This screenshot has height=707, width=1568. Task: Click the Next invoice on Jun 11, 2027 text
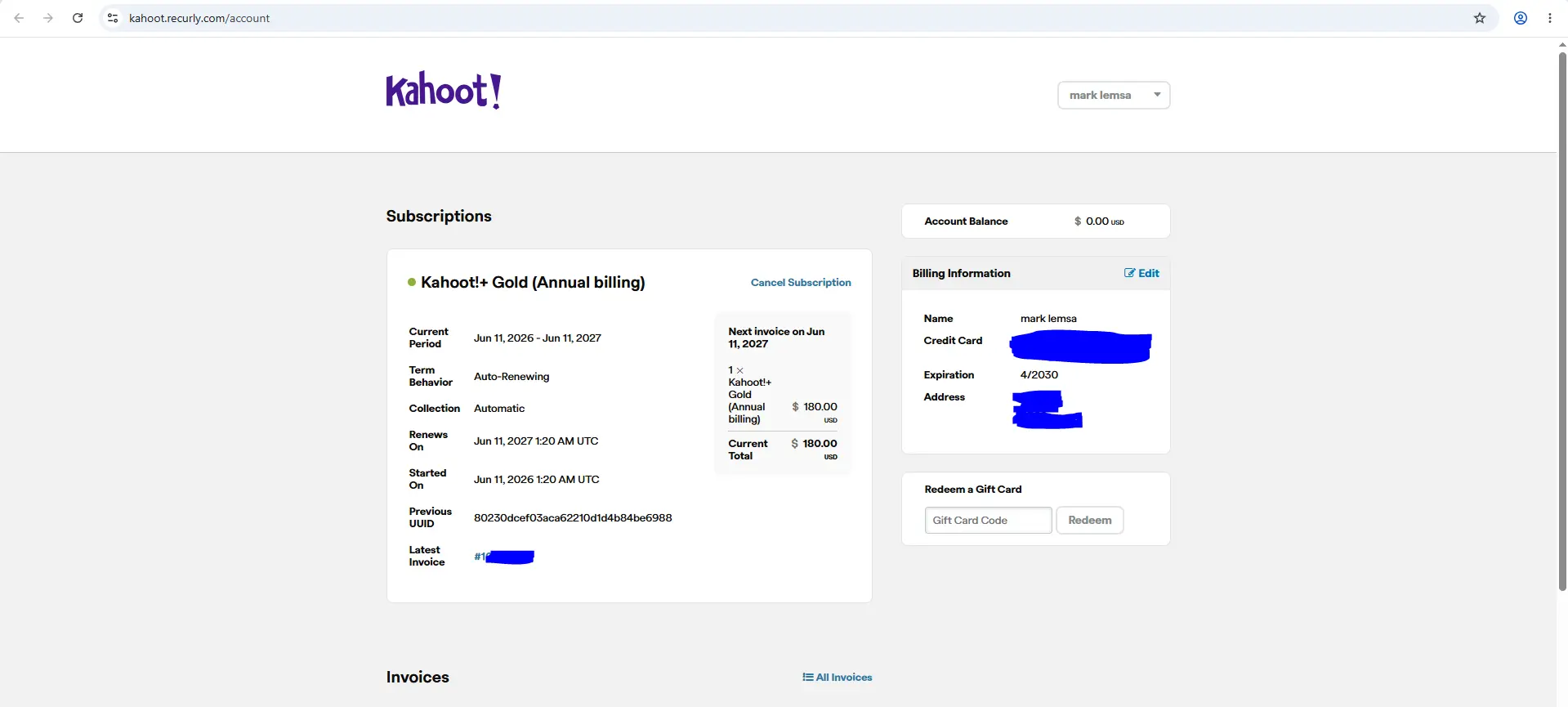click(776, 338)
